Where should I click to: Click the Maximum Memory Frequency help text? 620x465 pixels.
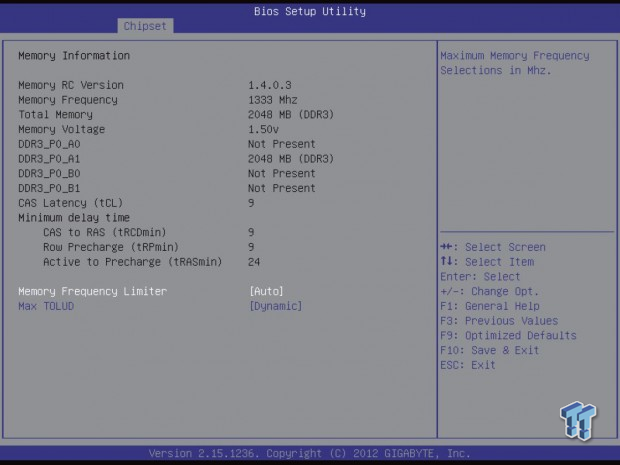(x=515, y=63)
